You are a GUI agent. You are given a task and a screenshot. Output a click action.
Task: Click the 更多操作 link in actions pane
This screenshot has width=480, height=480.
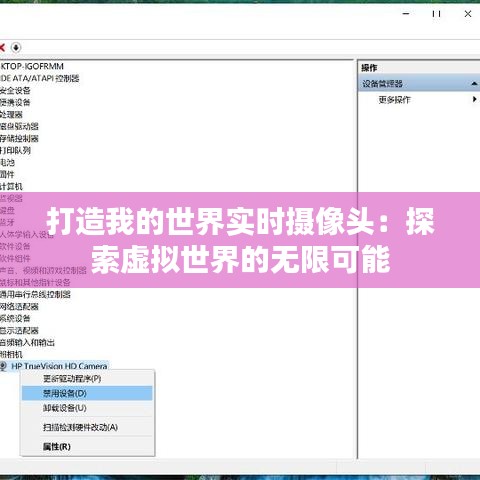point(394,99)
